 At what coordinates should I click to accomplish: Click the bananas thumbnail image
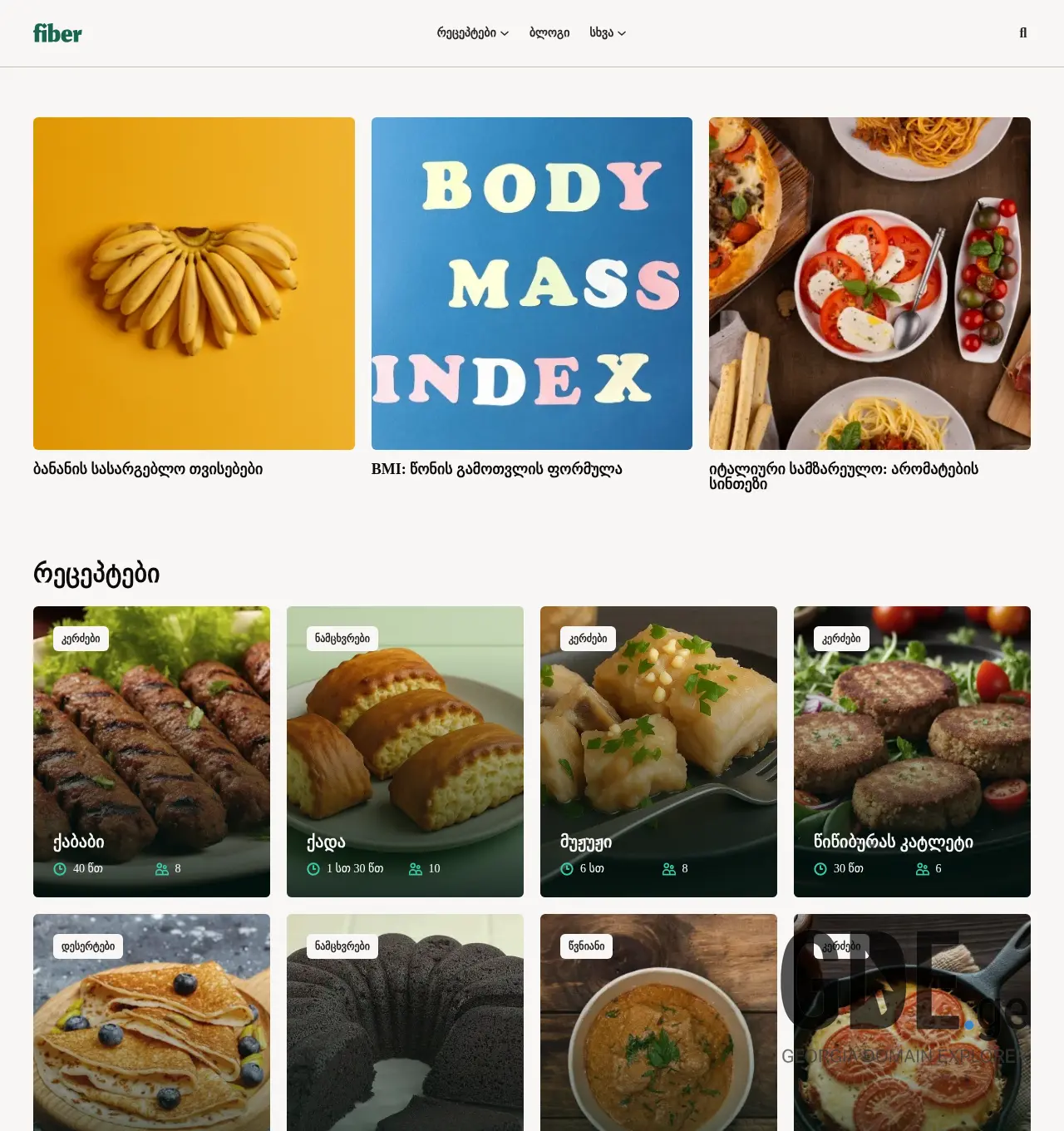coord(194,284)
